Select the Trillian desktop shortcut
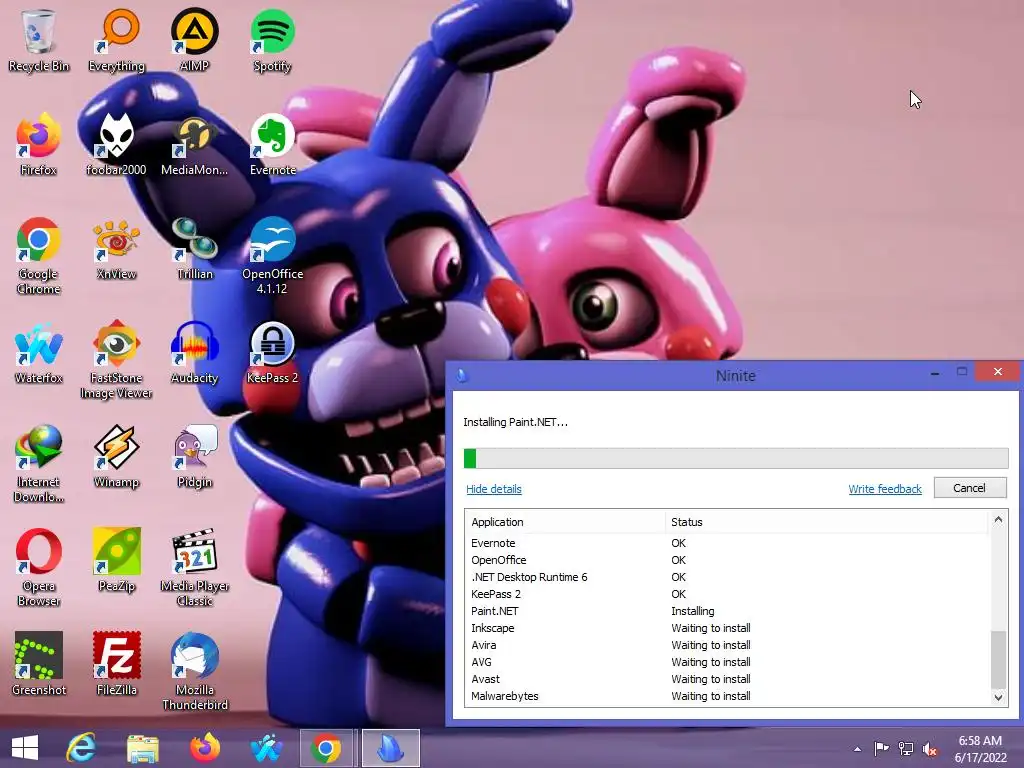The width and height of the screenshot is (1024, 768). tap(195, 248)
